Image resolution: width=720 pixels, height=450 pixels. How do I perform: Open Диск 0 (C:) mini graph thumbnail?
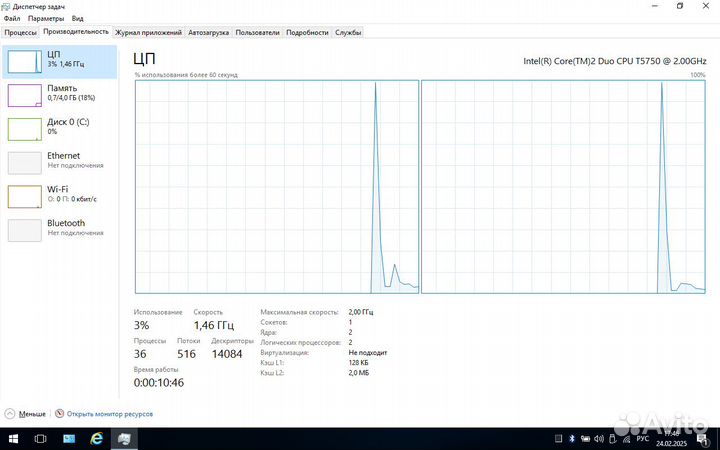pyautogui.click(x=24, y=129)
